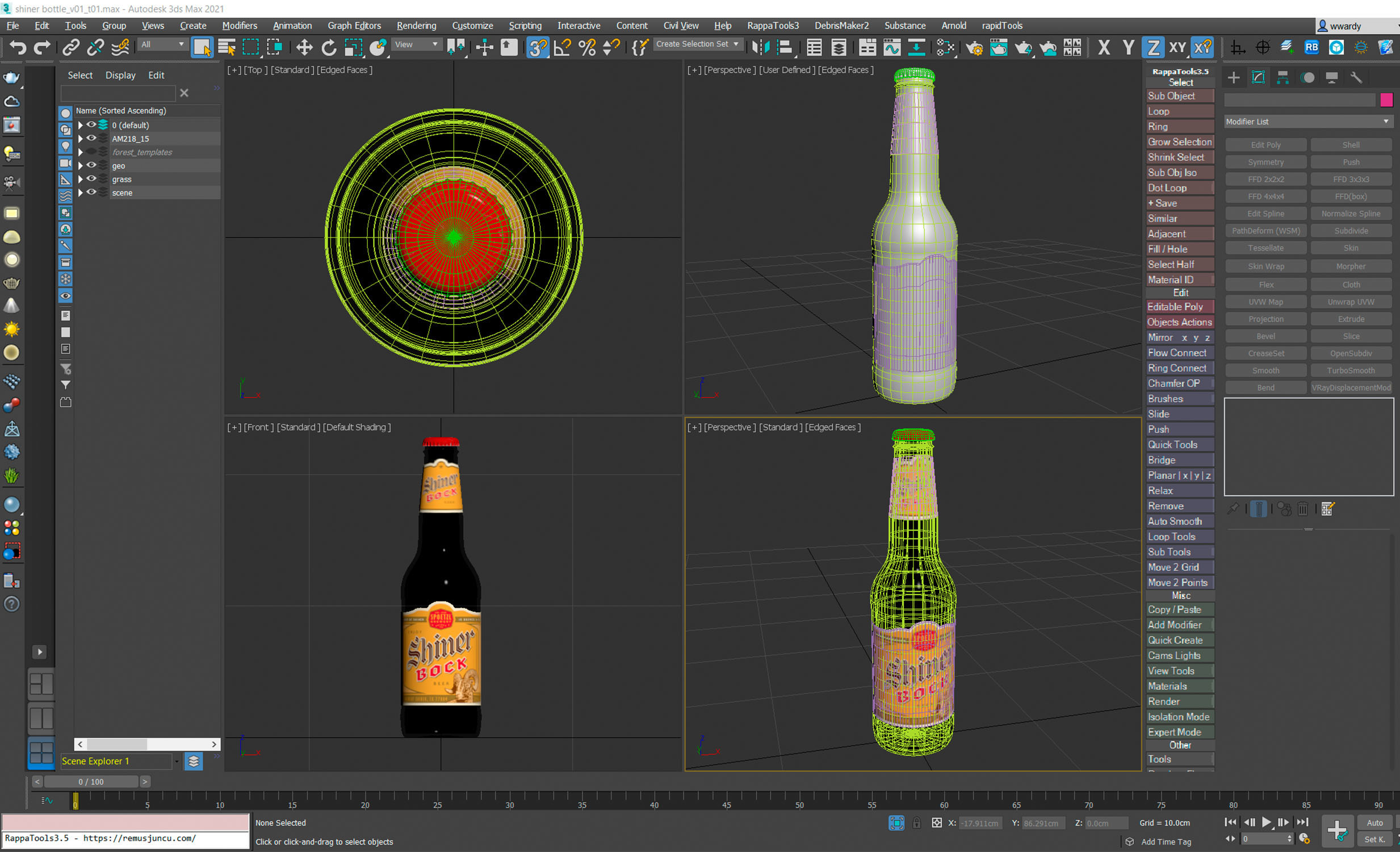Viewport: 1400px width, 852px height.
Task: Restrict to Y axis button
Action: point(1128,47)
